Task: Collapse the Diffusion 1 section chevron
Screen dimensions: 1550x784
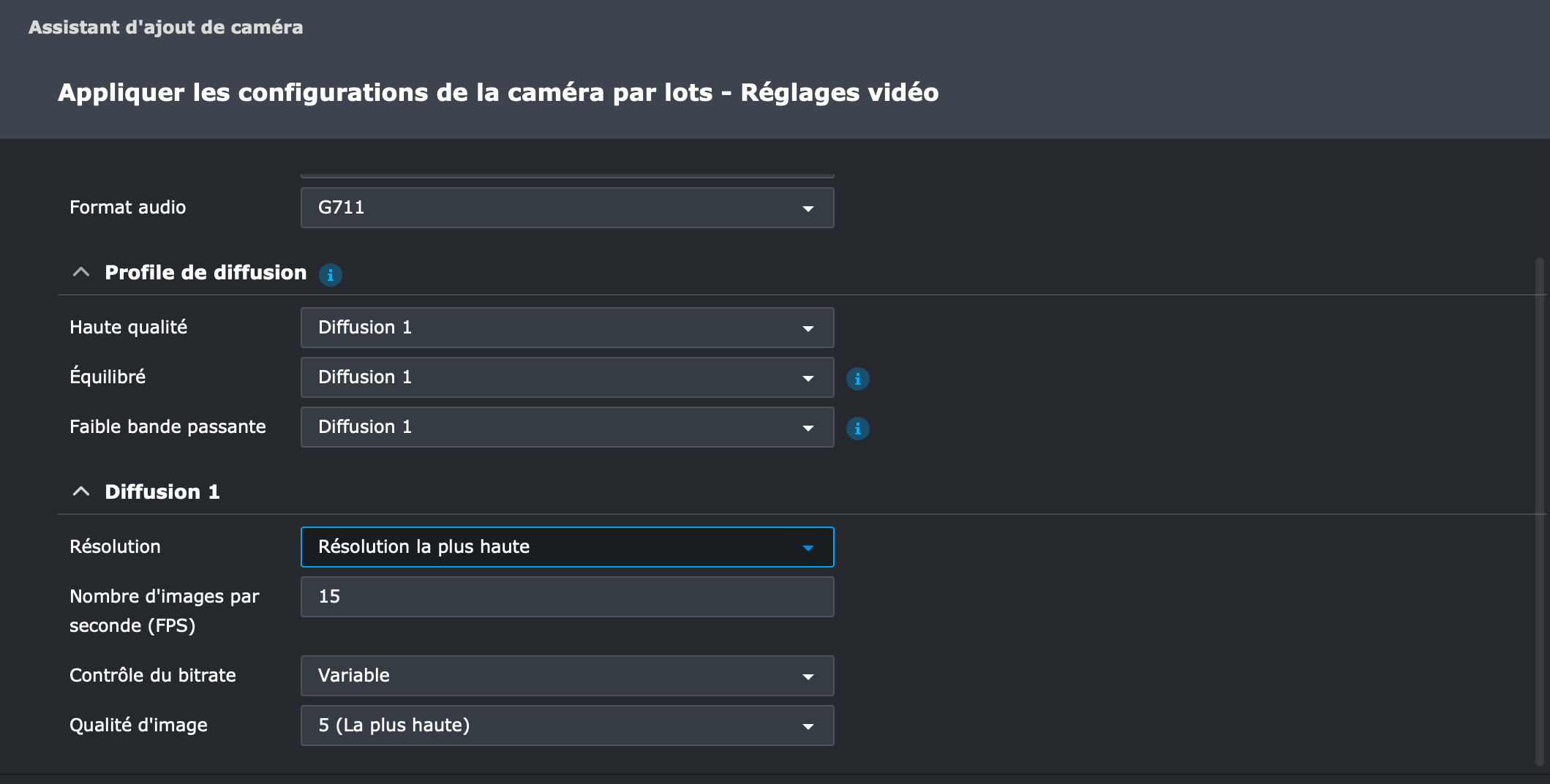Action: [81, 491]
